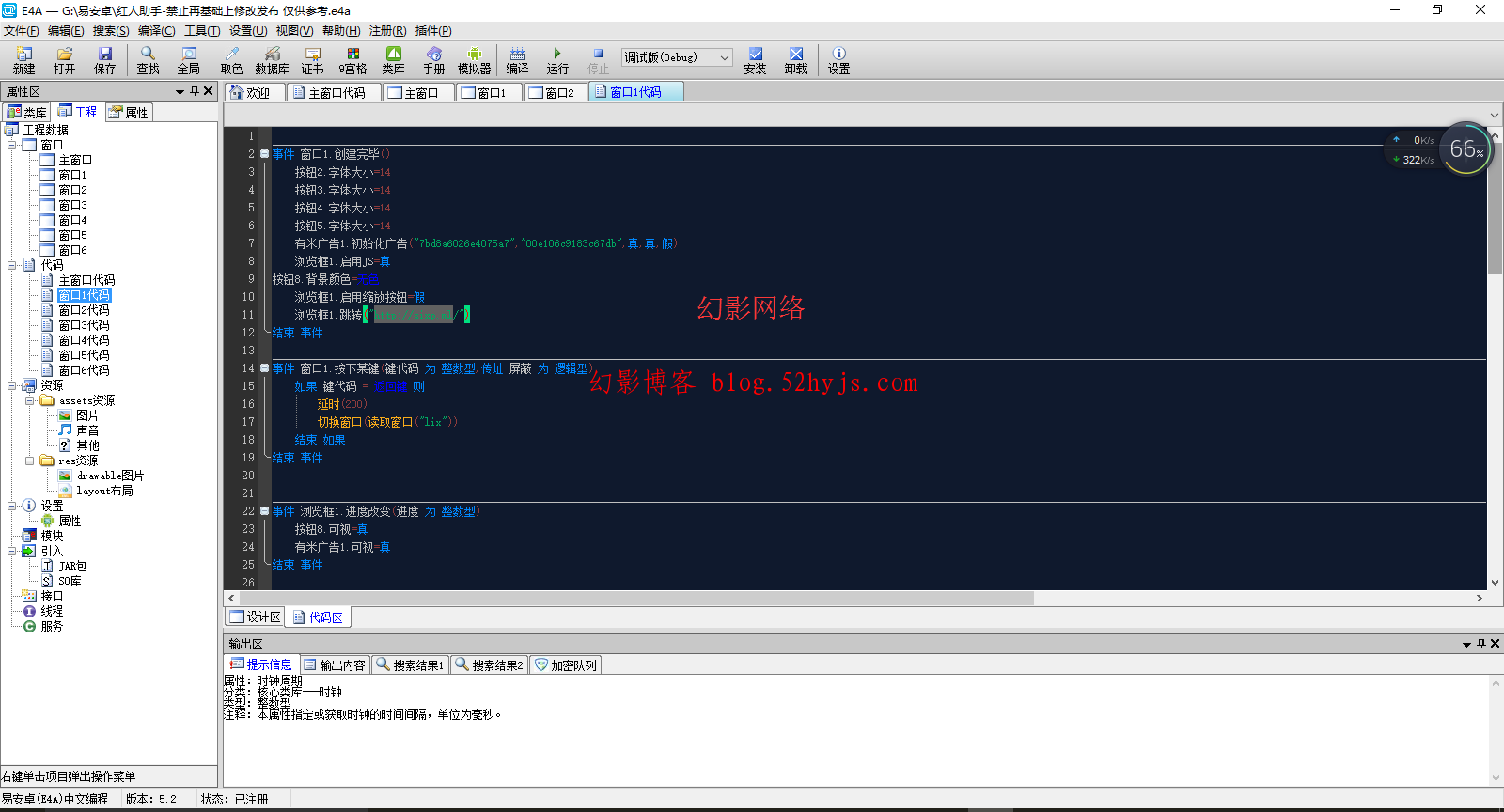Pin the 属性区 panel
The width and height of the screenshot is (1504, 812).
(x=195, y=91)
